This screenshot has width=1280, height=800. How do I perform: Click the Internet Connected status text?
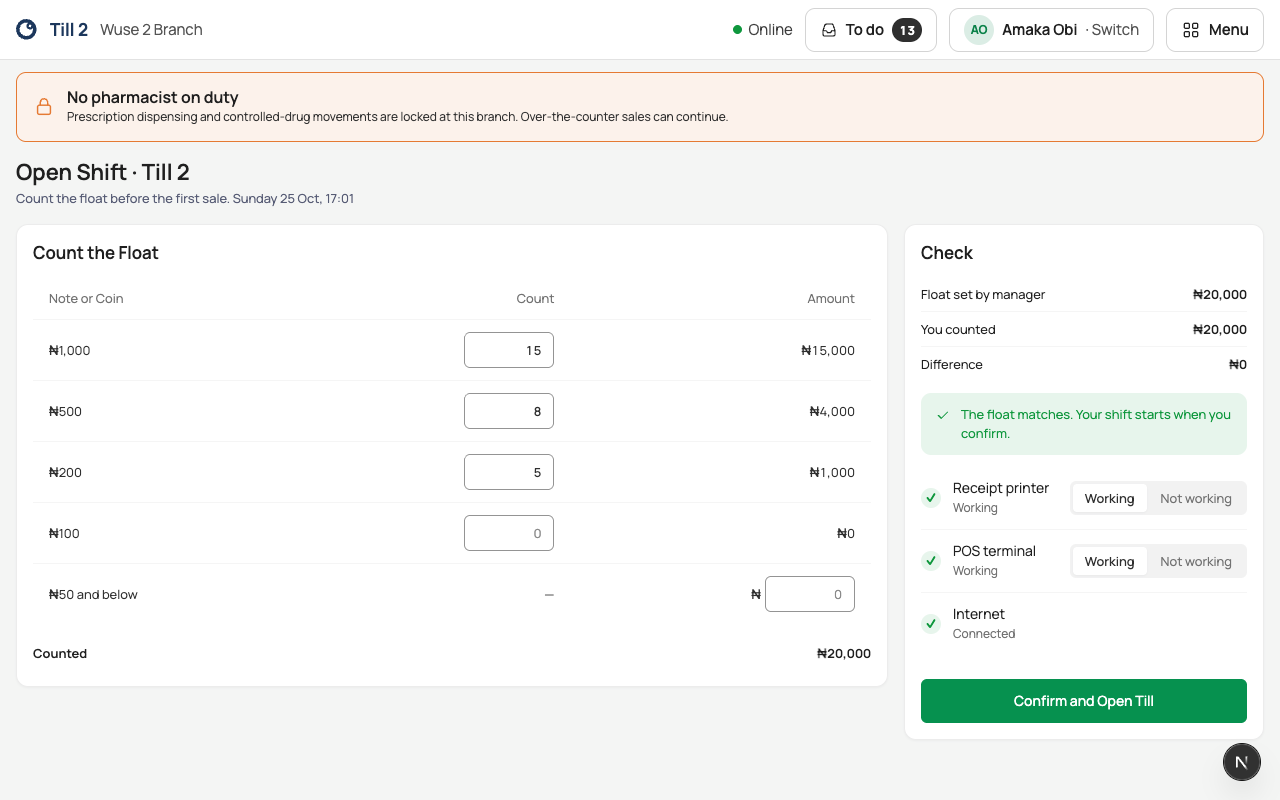point(984,634)
